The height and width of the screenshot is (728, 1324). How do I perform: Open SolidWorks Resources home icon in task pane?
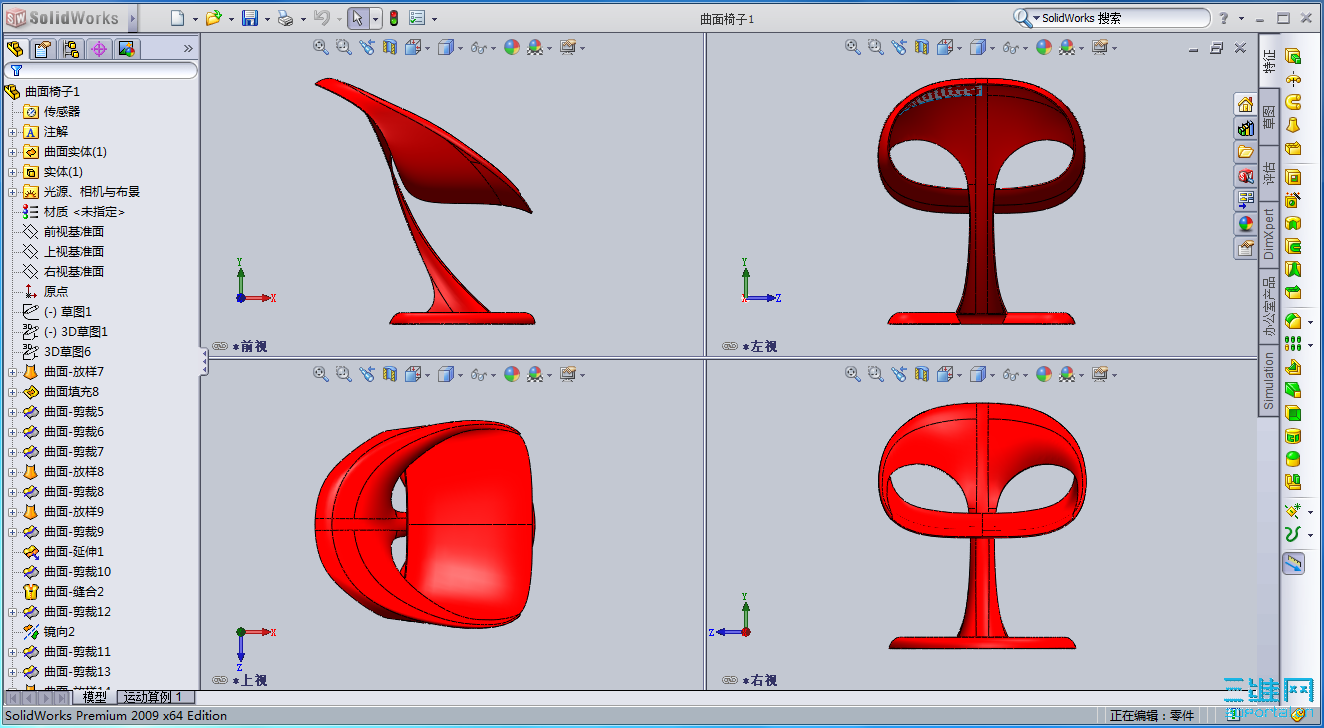click(x=1246, y=104)
